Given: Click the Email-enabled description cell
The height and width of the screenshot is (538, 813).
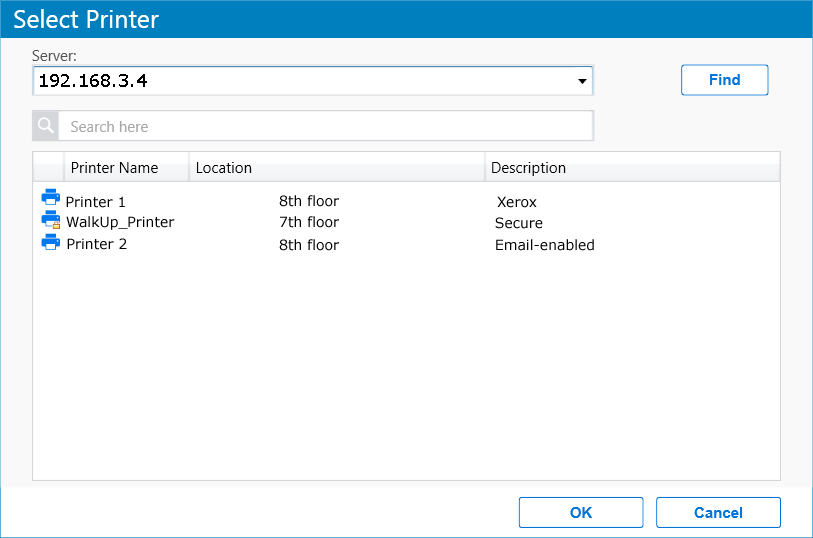Looking at the screenshot, I should [x=544, y=245].
